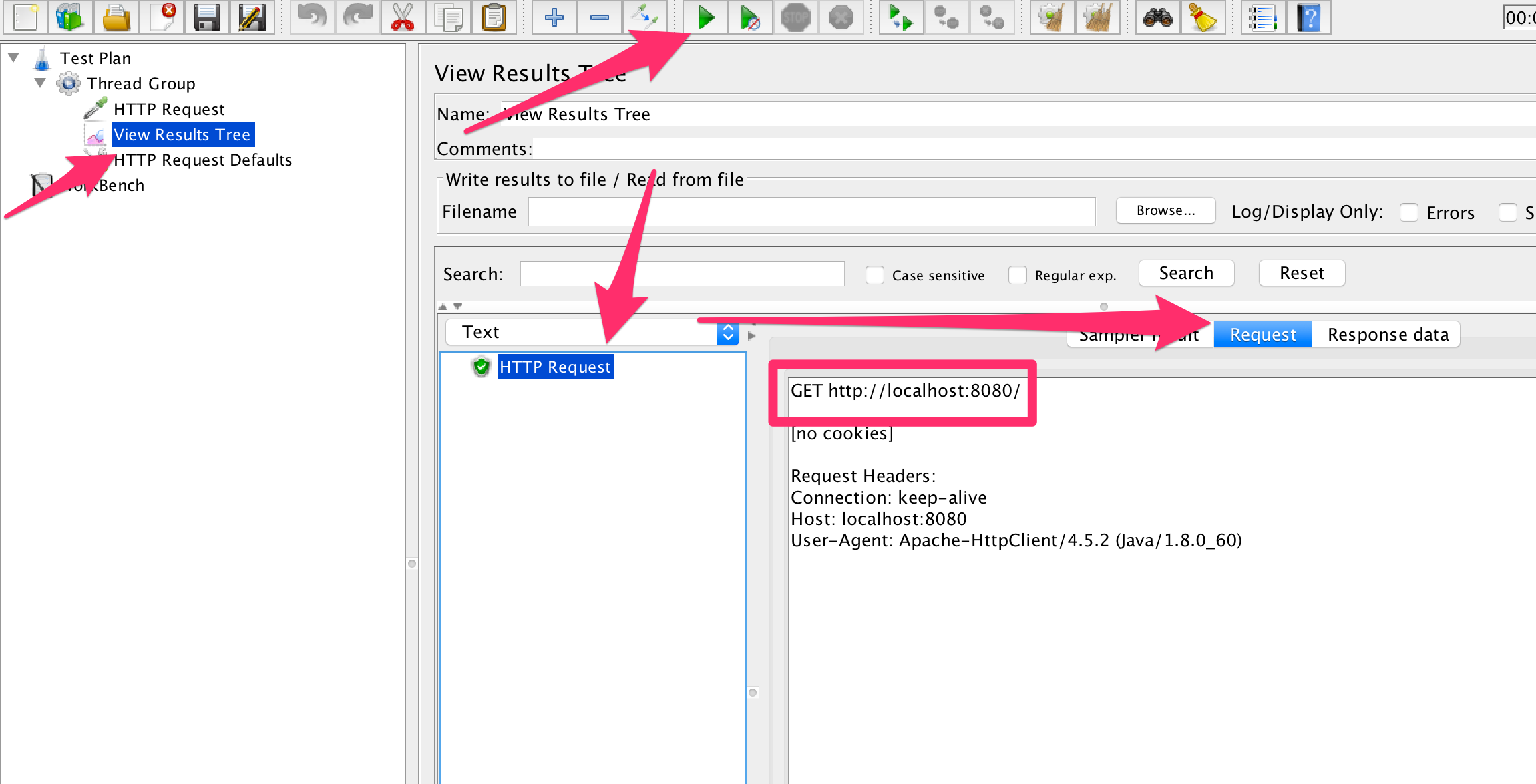Shut down all remote engines
The width and height of the screenshot is (1536, 784).
tap(992, 17)
